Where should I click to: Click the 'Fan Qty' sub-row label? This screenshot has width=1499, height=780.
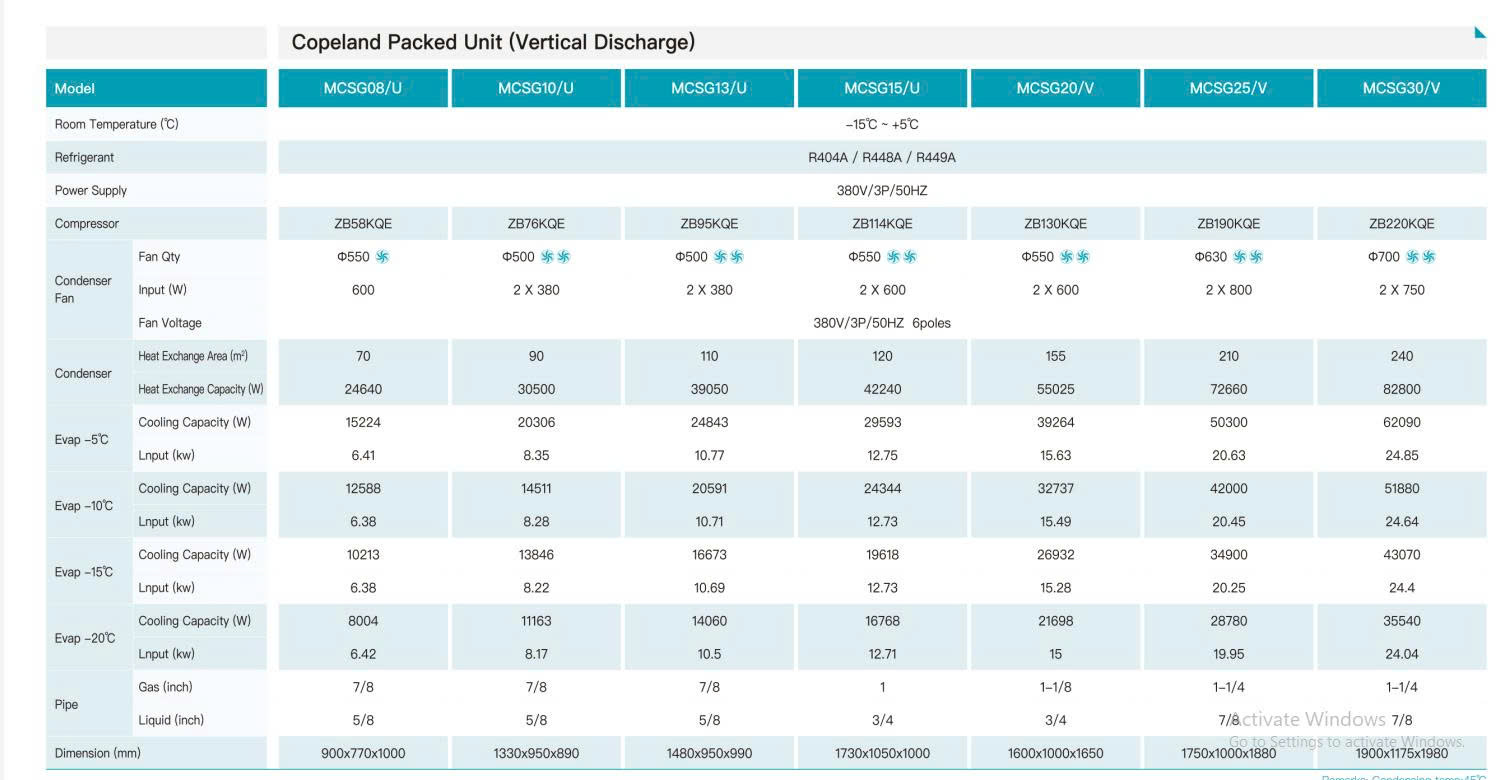(x=160, y=257)
